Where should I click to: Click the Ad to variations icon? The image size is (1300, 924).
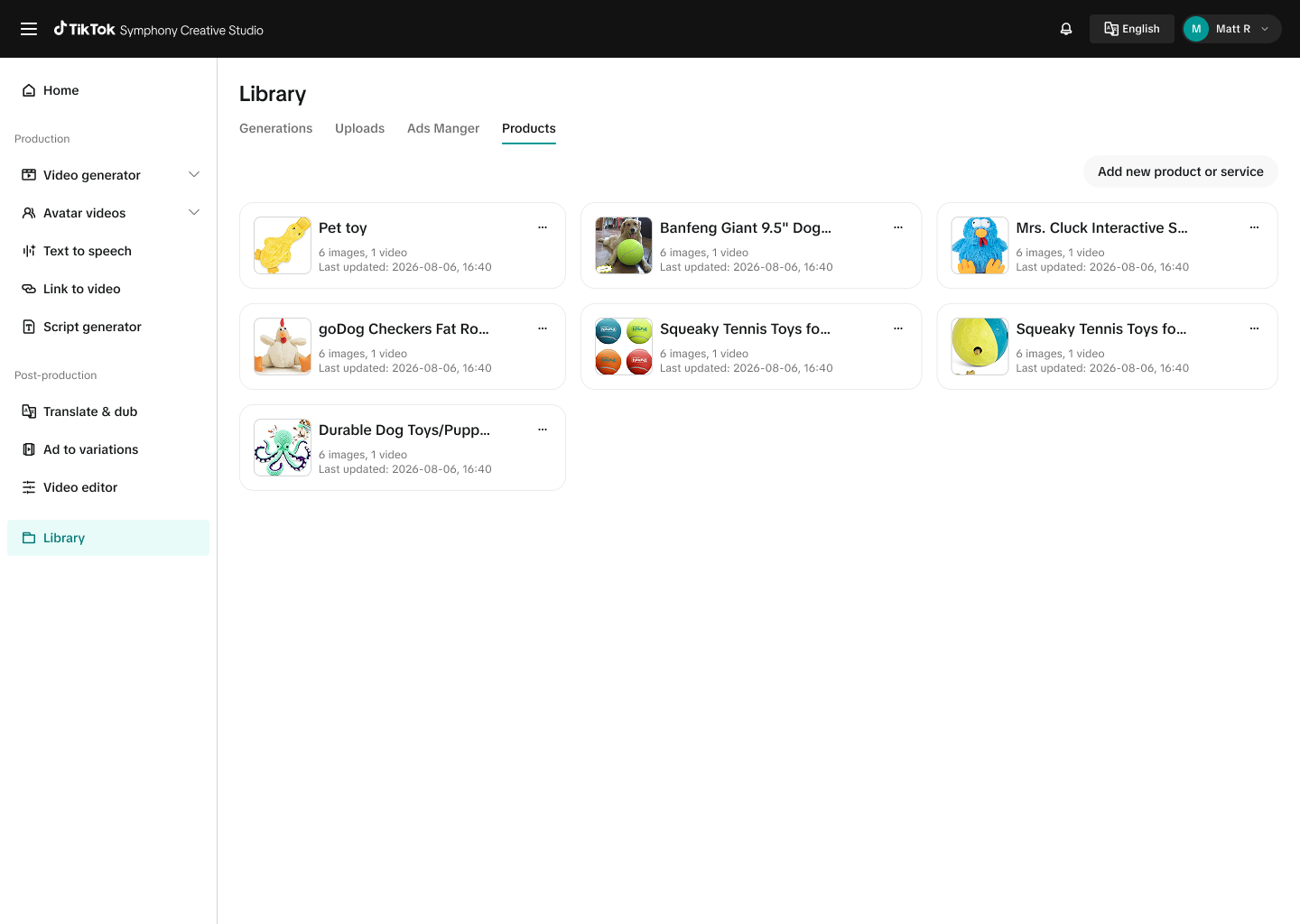[x=29, y=449]
